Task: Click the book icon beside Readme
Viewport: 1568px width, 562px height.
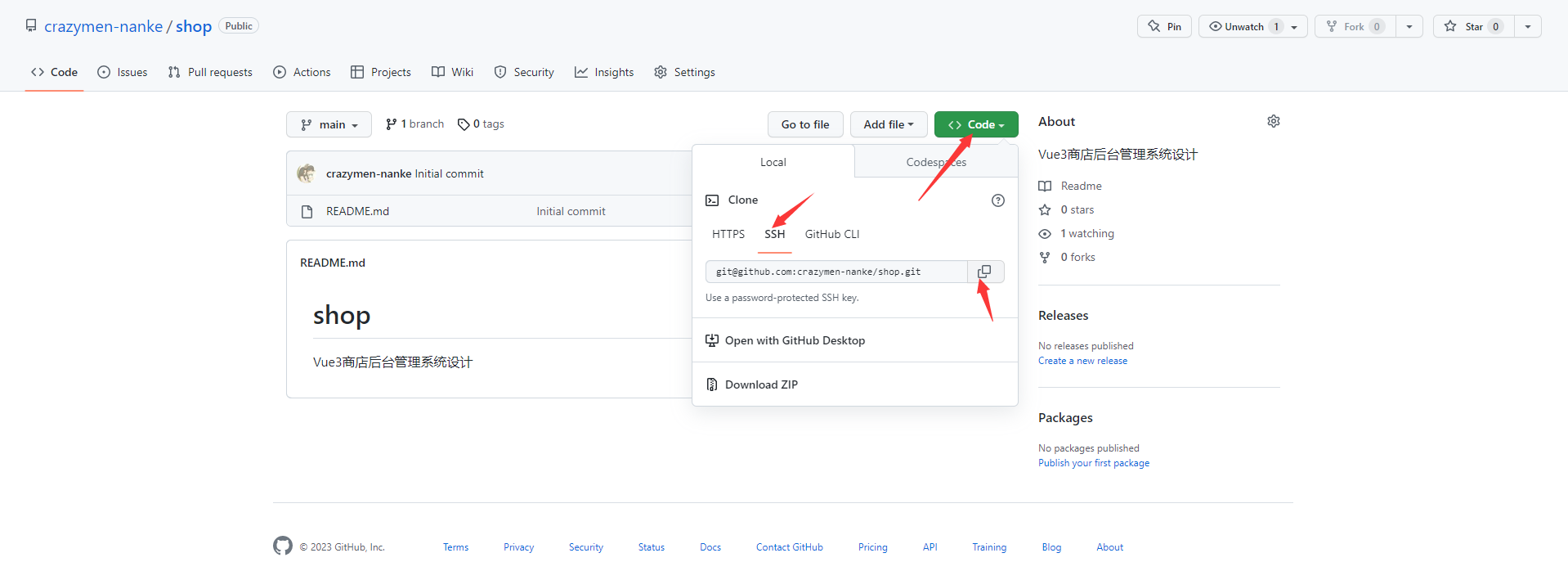Action: (1045, 187)
